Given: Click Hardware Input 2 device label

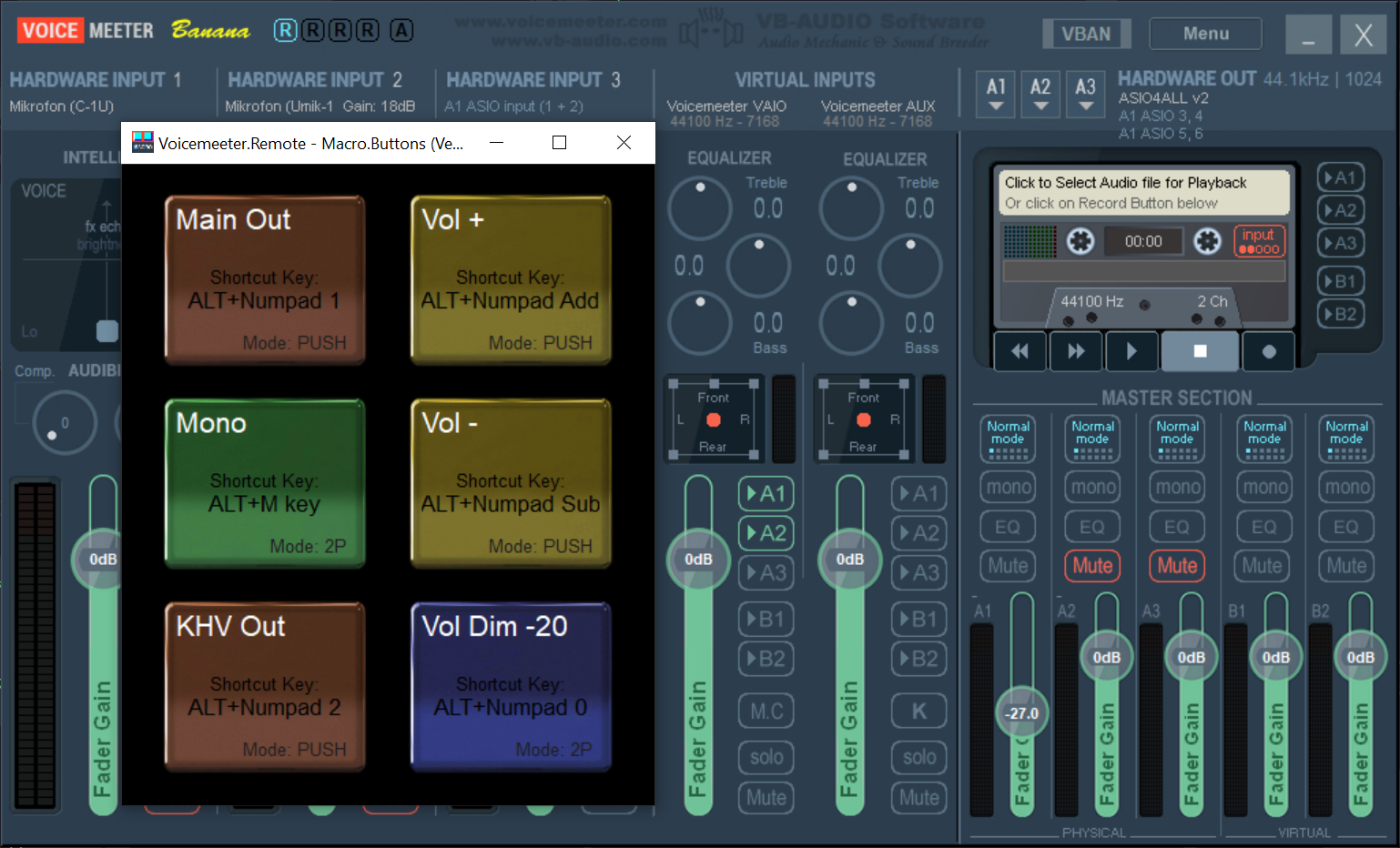Looking at the screenshot, I should pos(320,106).
